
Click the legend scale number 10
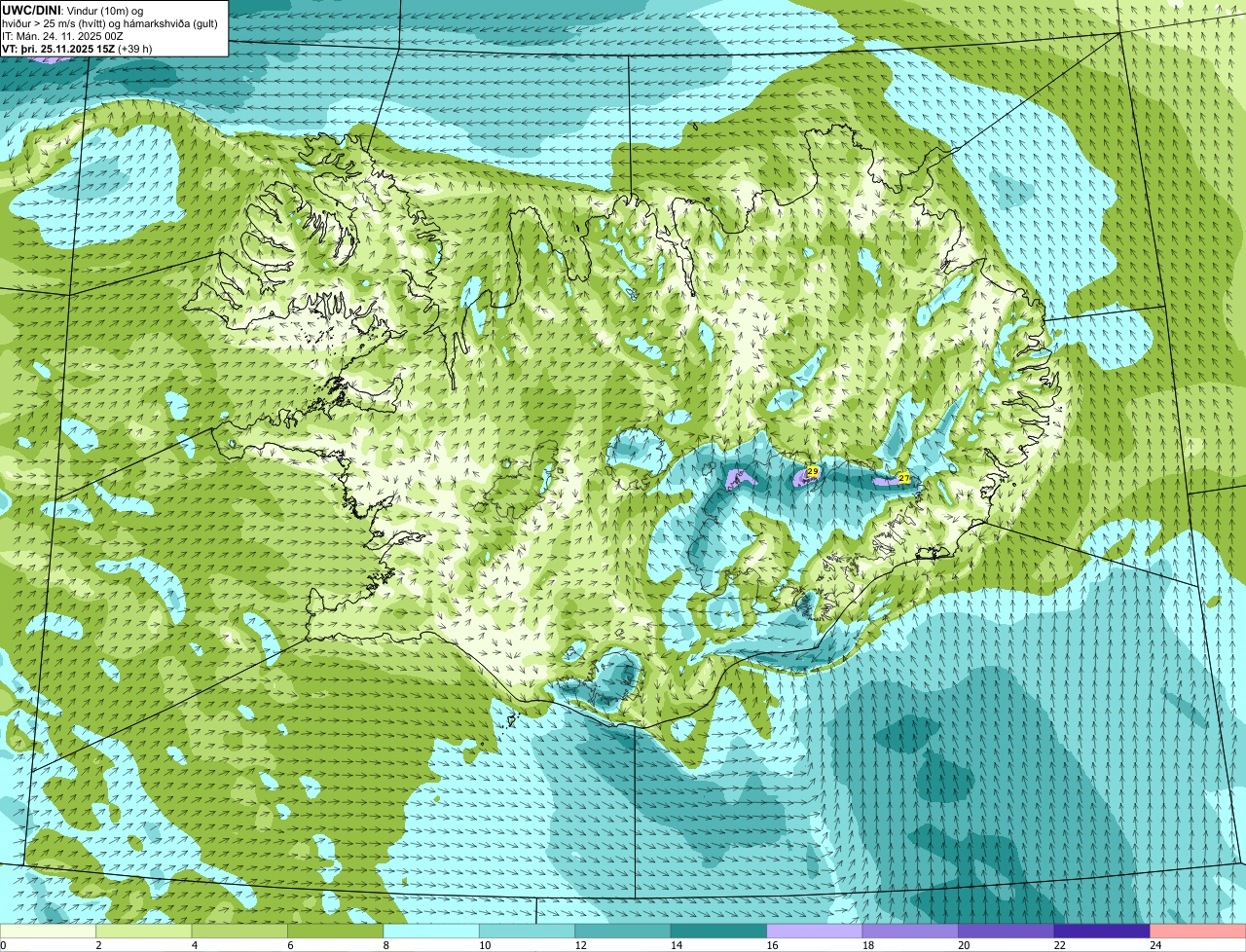point(485,945)
